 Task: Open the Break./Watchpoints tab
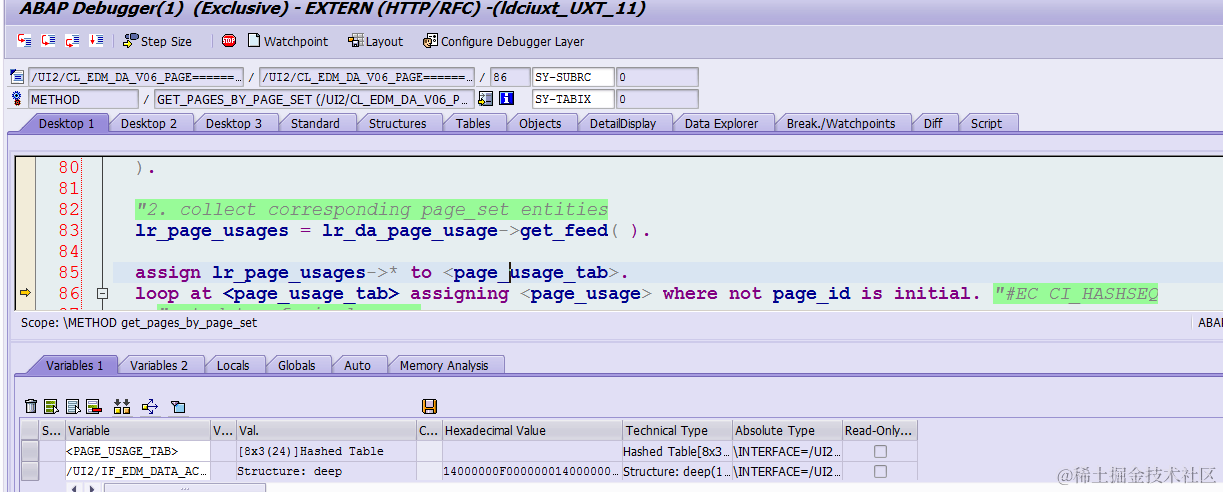841,123
